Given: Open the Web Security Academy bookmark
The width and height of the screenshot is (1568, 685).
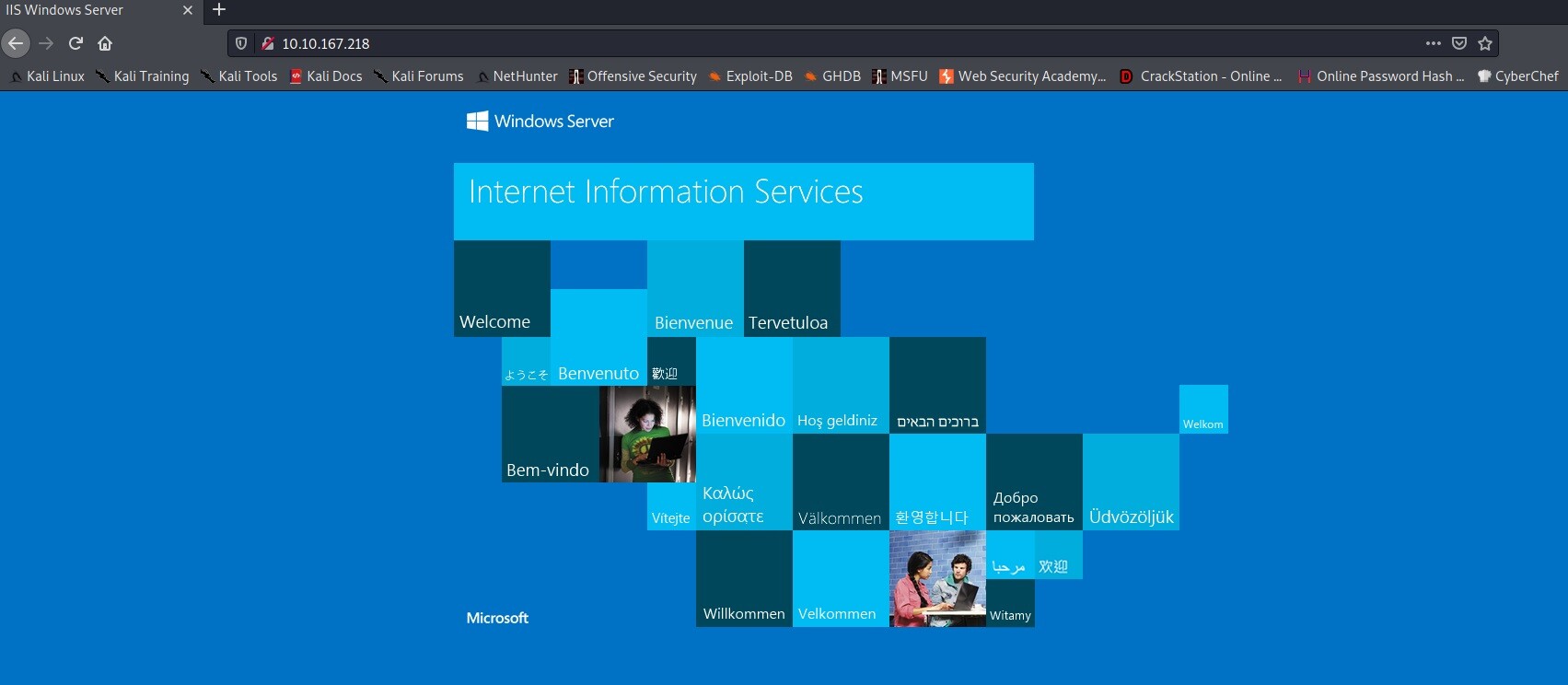Looking at the screenshot, I should coord(1023,76).
